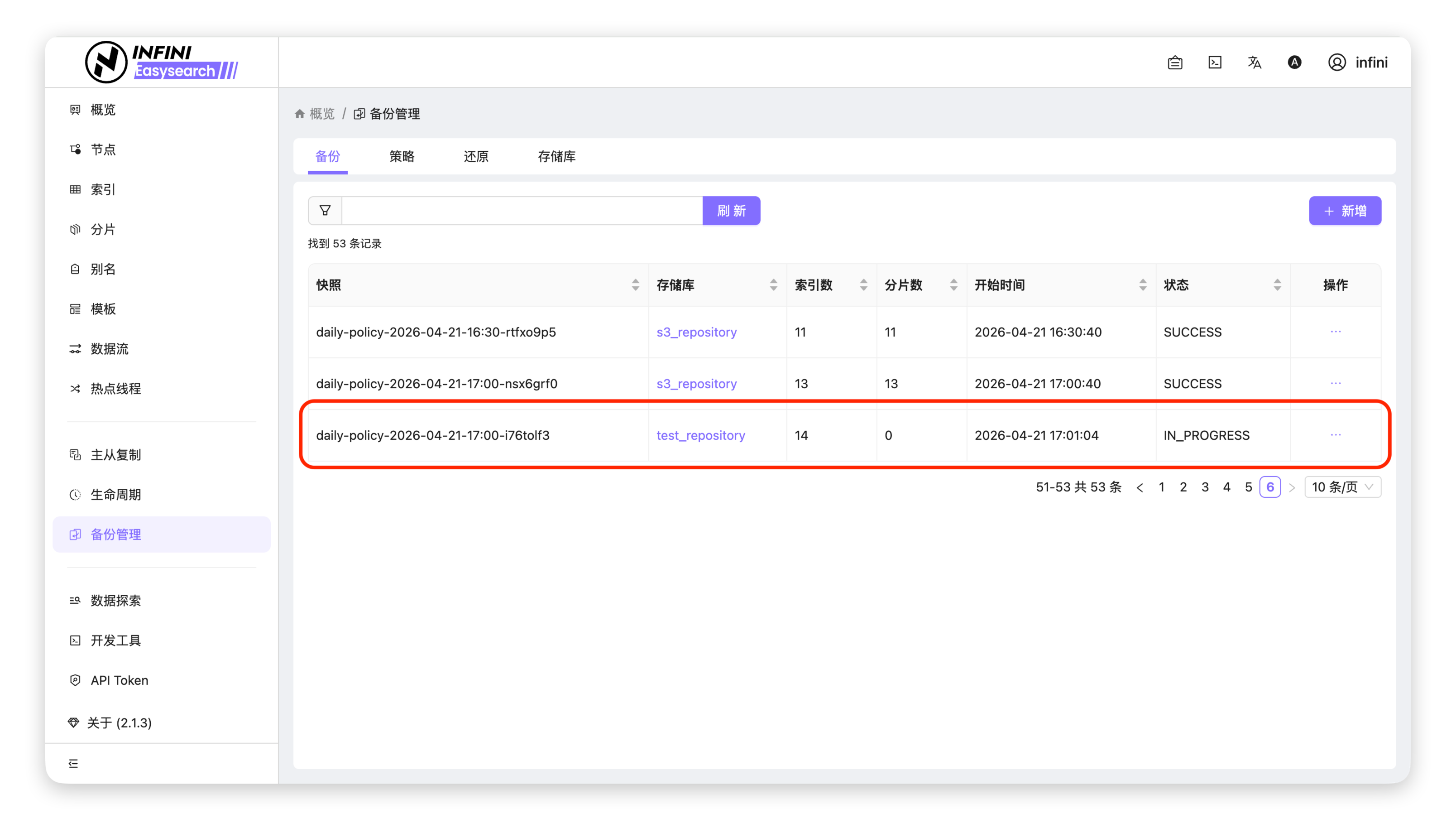
Task: Switch to the 策略 tab
Action: click(x=402, y=157)
